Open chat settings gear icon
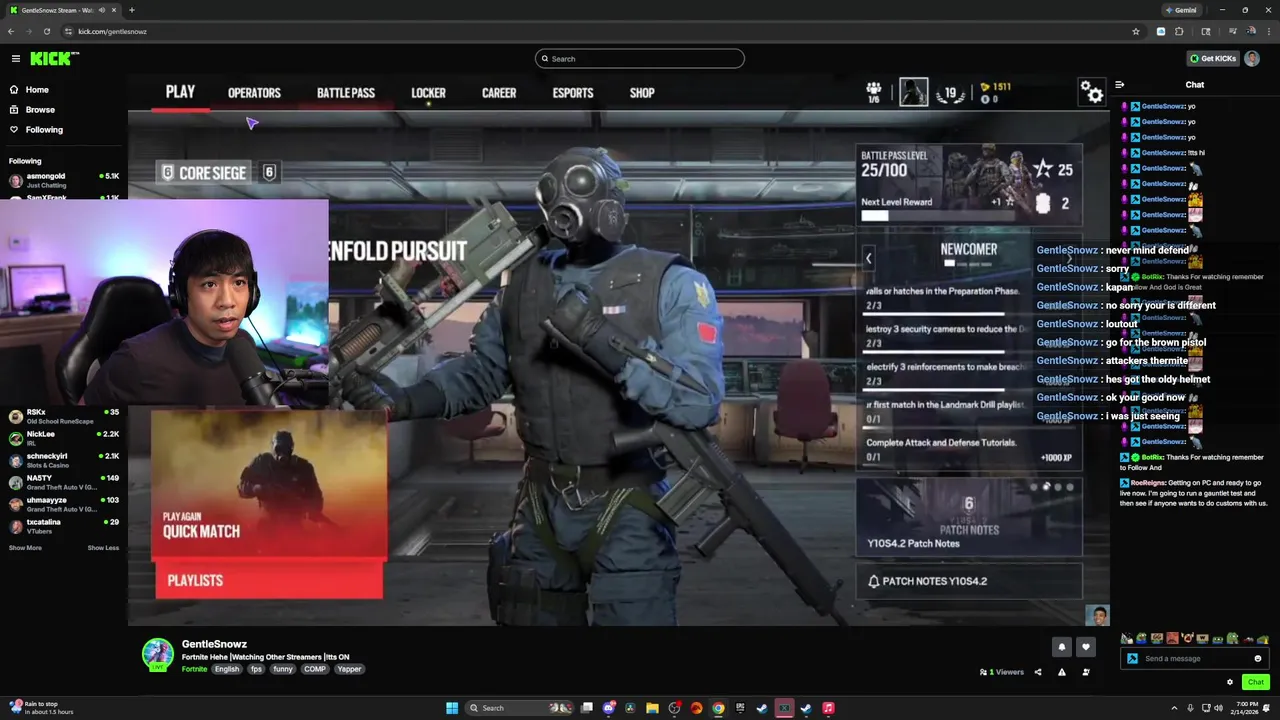 1230,682
